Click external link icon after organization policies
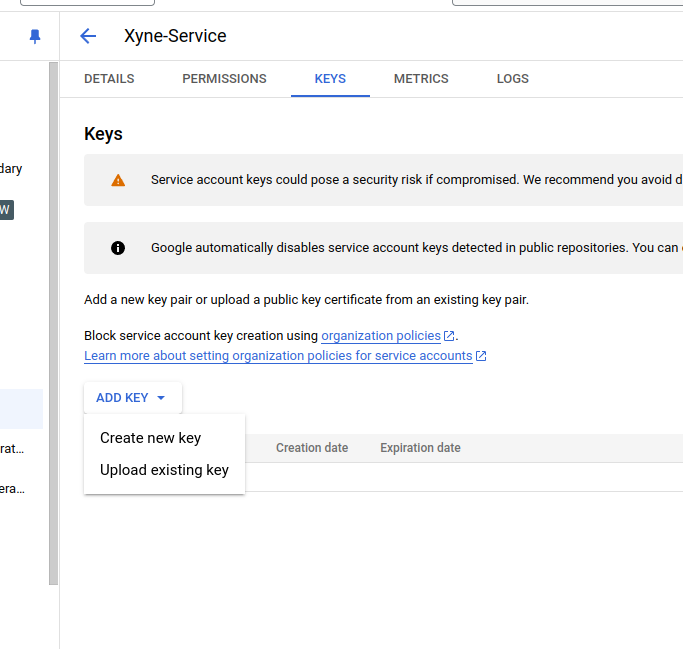 click(449, 336)
